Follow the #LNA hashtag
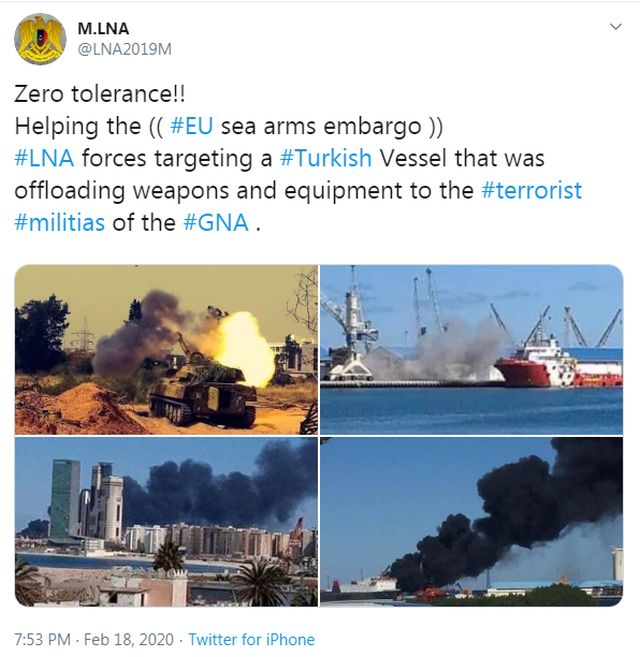The width and height of the screenshot is (640, 657). click(x=44, y=158)
